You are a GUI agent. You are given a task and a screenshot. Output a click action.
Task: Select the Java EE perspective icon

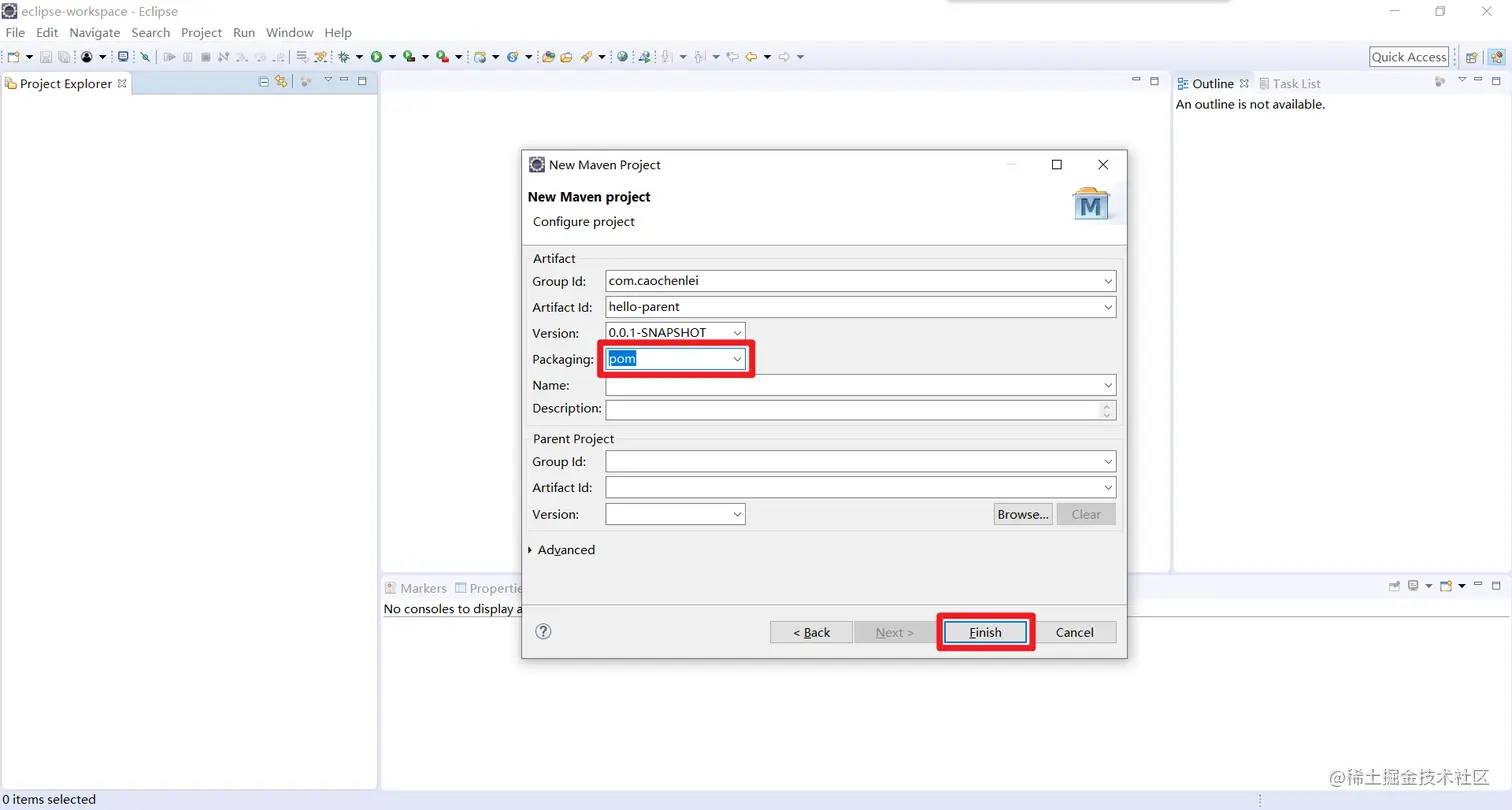(x=1496, y=57)
